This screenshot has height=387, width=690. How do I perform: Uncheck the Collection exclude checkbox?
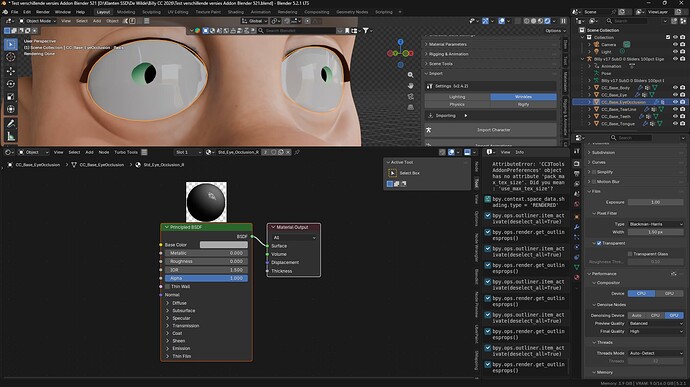point(668,37)
